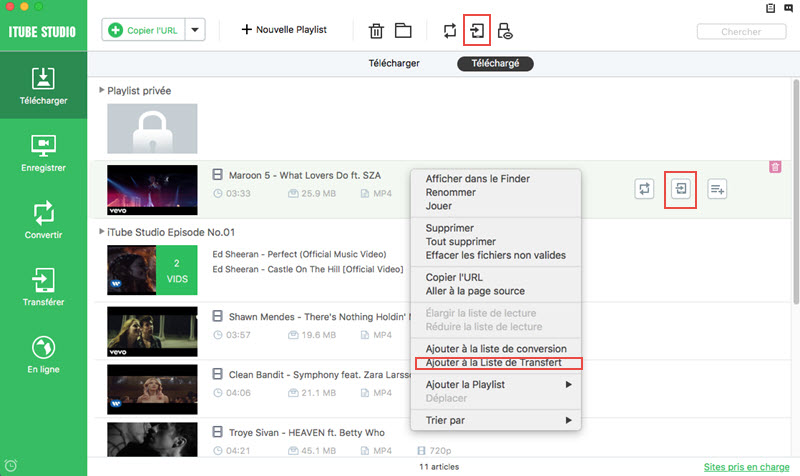Click film icon beside Maroon 5 title
Viewport: 800px width, 476px height.
point(217,175)
